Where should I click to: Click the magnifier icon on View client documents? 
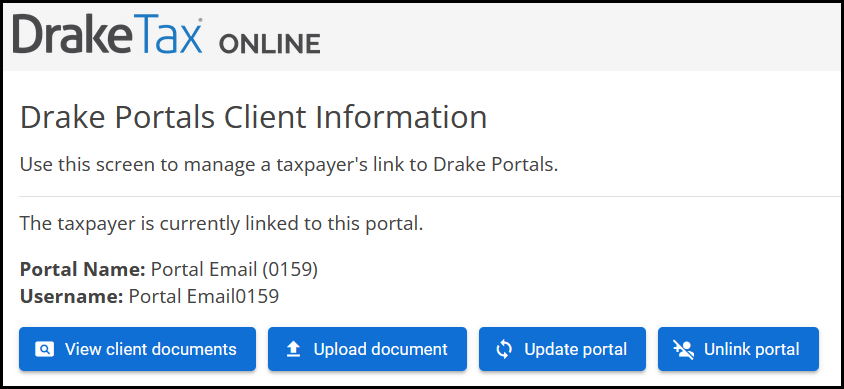[x=45, y=349]
